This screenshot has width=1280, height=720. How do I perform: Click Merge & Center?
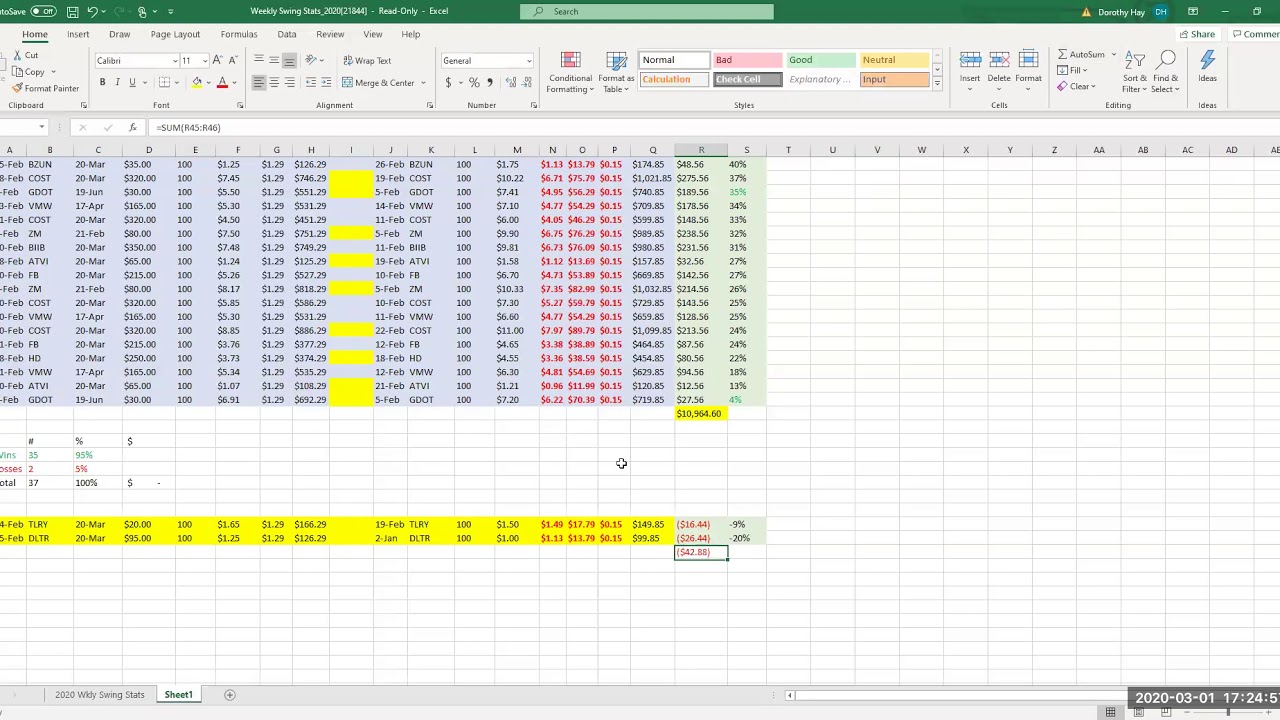pyautogui.click(x=378, y=82)
